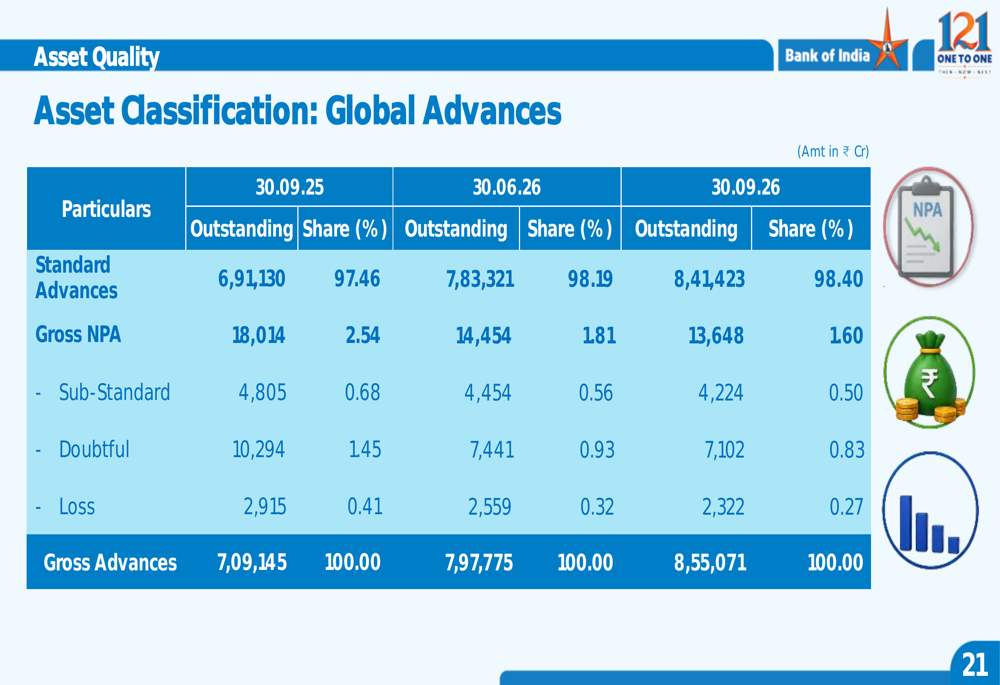This screenshot has width=1000, height=685.
Task: Click the Share (%) header under 30.09.26
Action: (x=811, y=229)
